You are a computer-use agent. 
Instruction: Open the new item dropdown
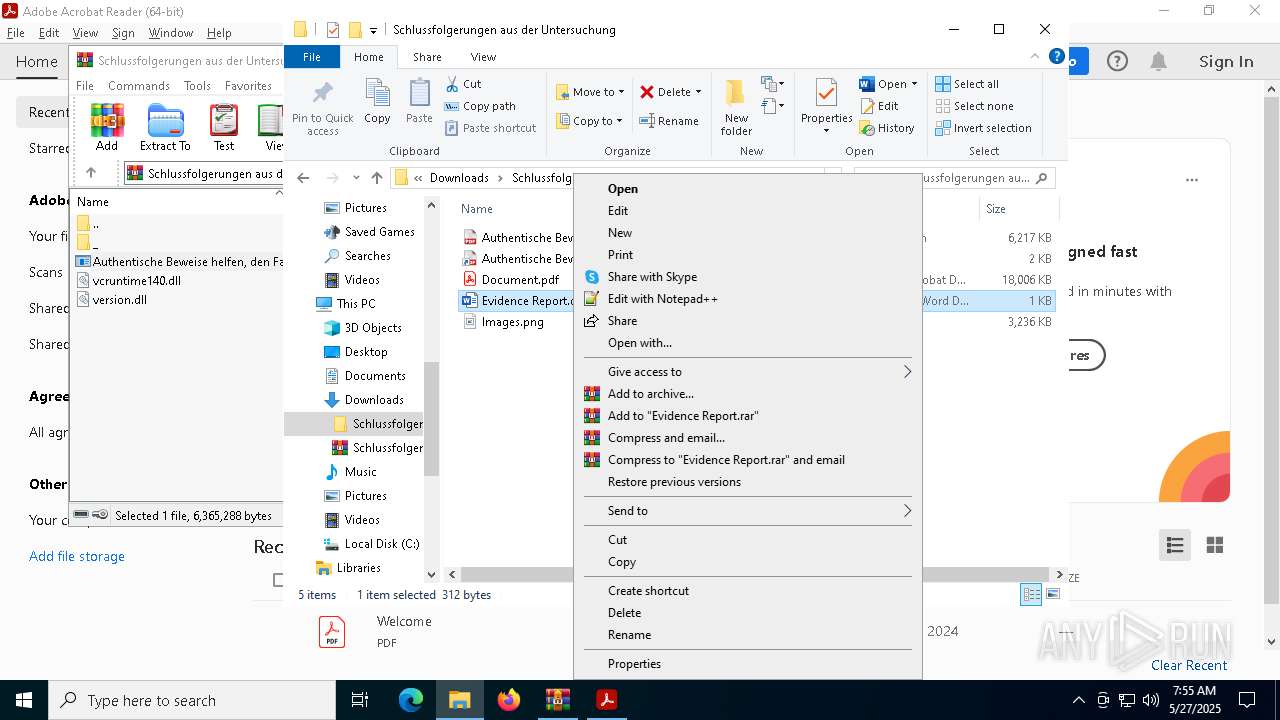coord(772,84)
